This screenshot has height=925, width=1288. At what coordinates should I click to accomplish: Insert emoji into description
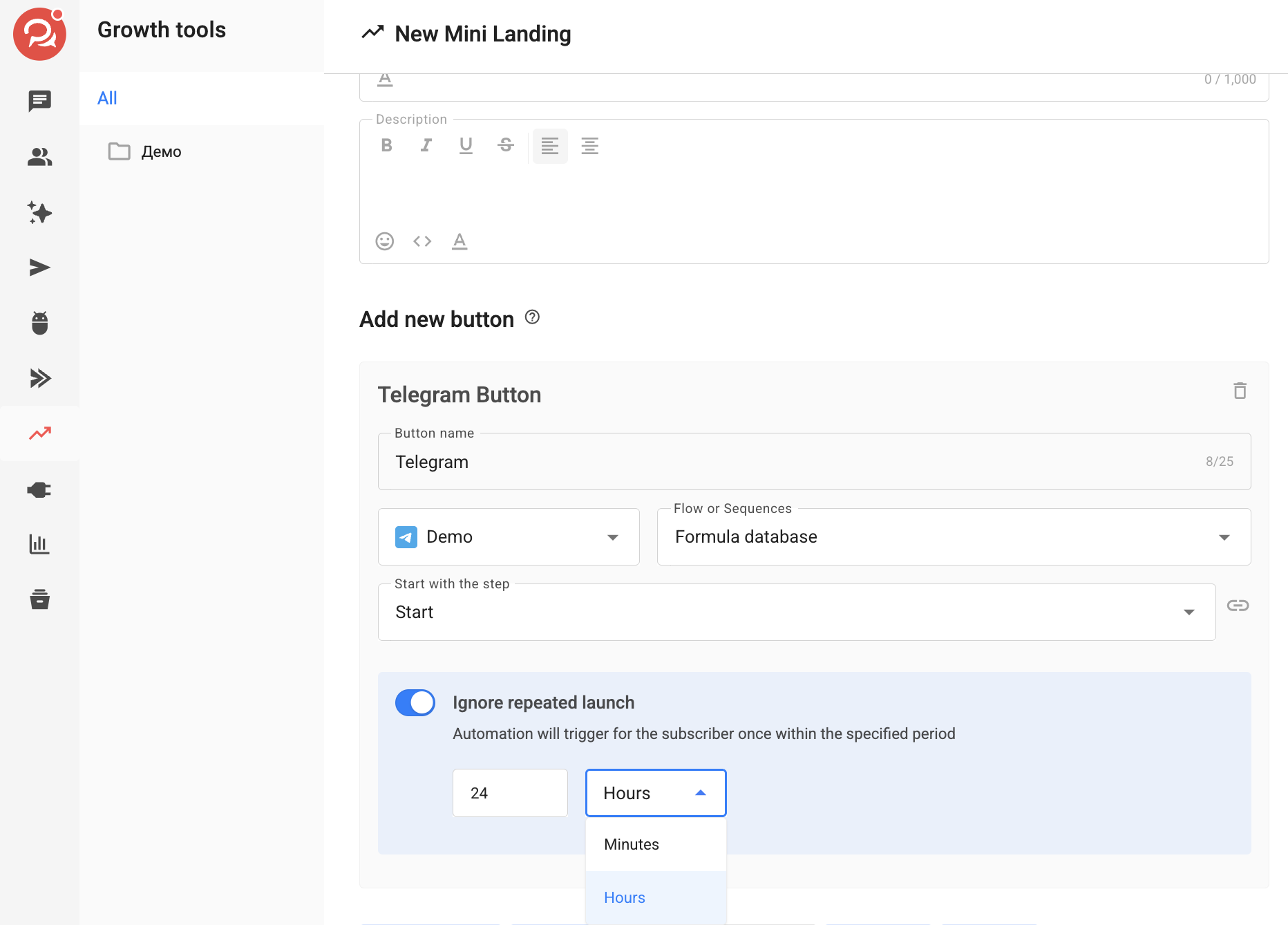coord(385,241)
